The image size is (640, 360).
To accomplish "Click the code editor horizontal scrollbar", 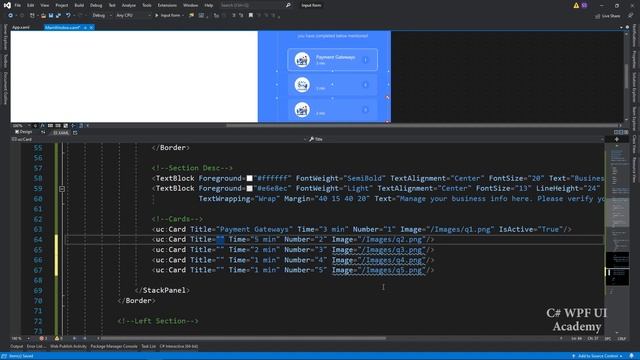I will pos(244,338).
